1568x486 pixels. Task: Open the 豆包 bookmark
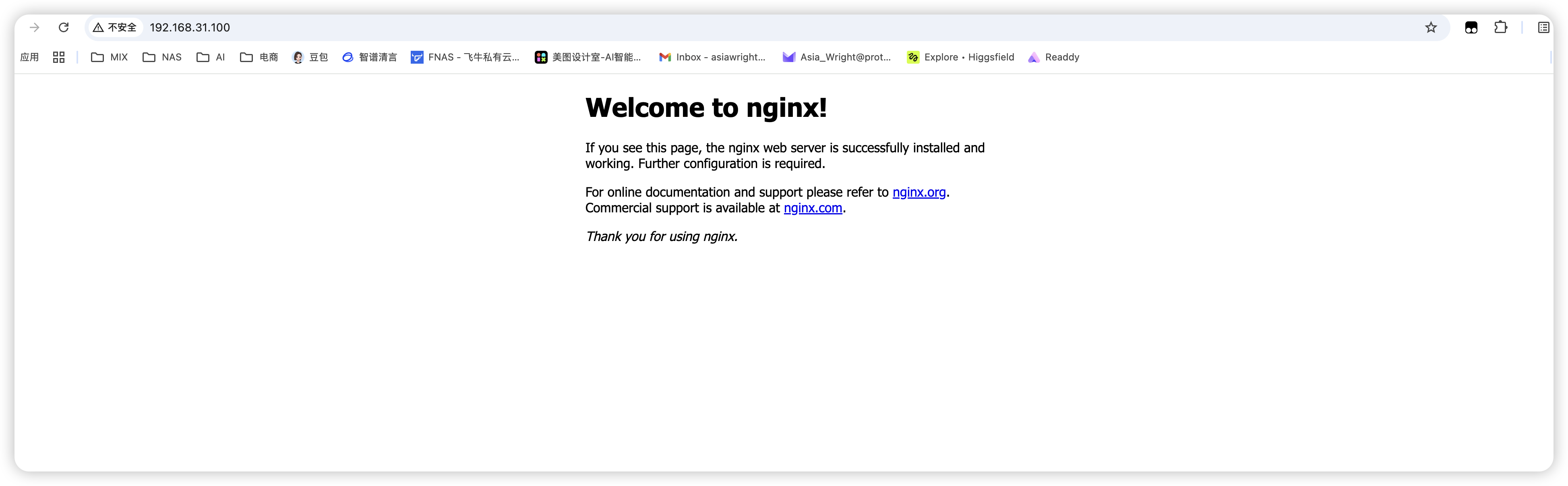pos(310,57)
